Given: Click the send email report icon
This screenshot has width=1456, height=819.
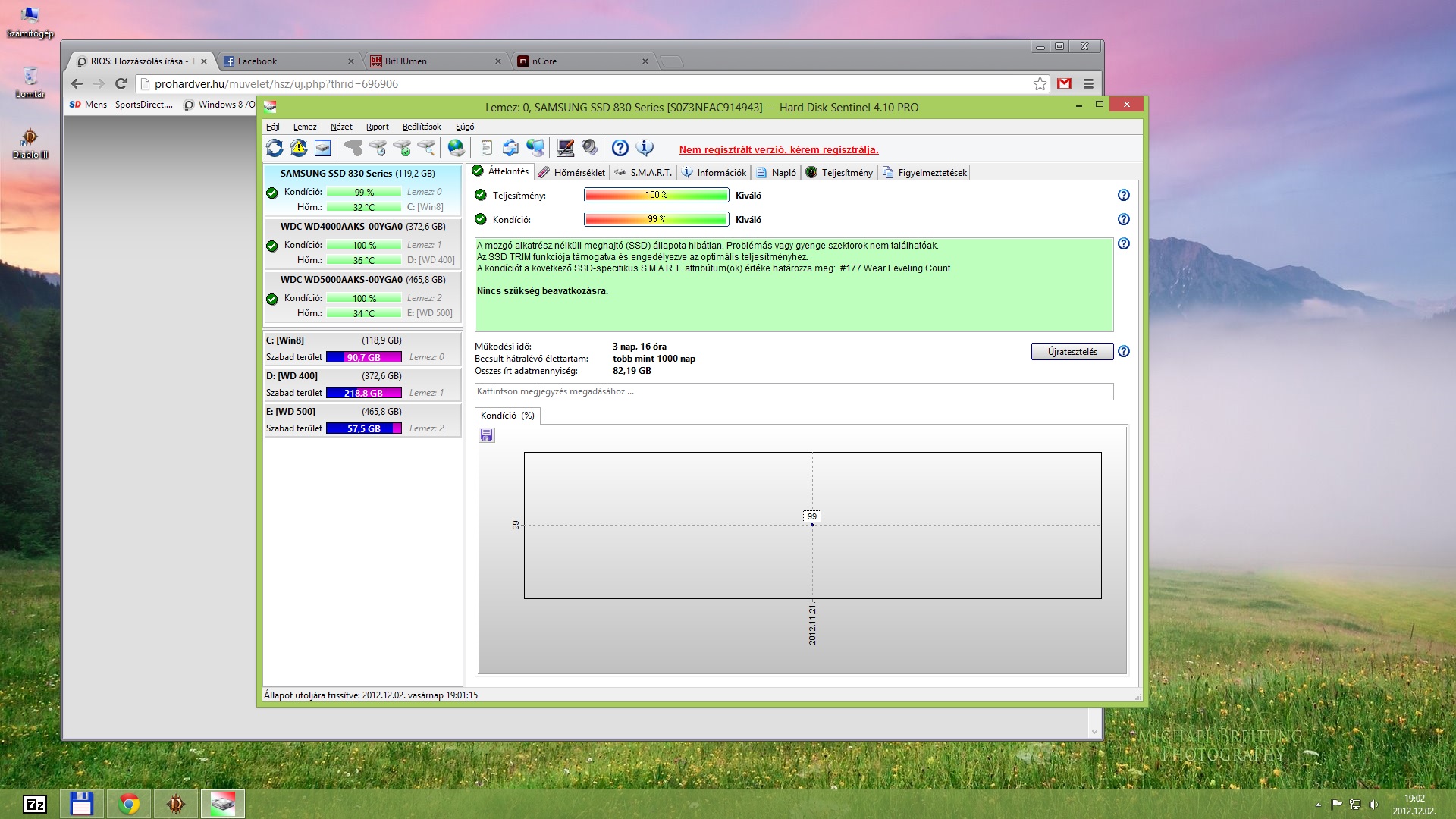Looking at the screenshot, I should tap(510, 148).
